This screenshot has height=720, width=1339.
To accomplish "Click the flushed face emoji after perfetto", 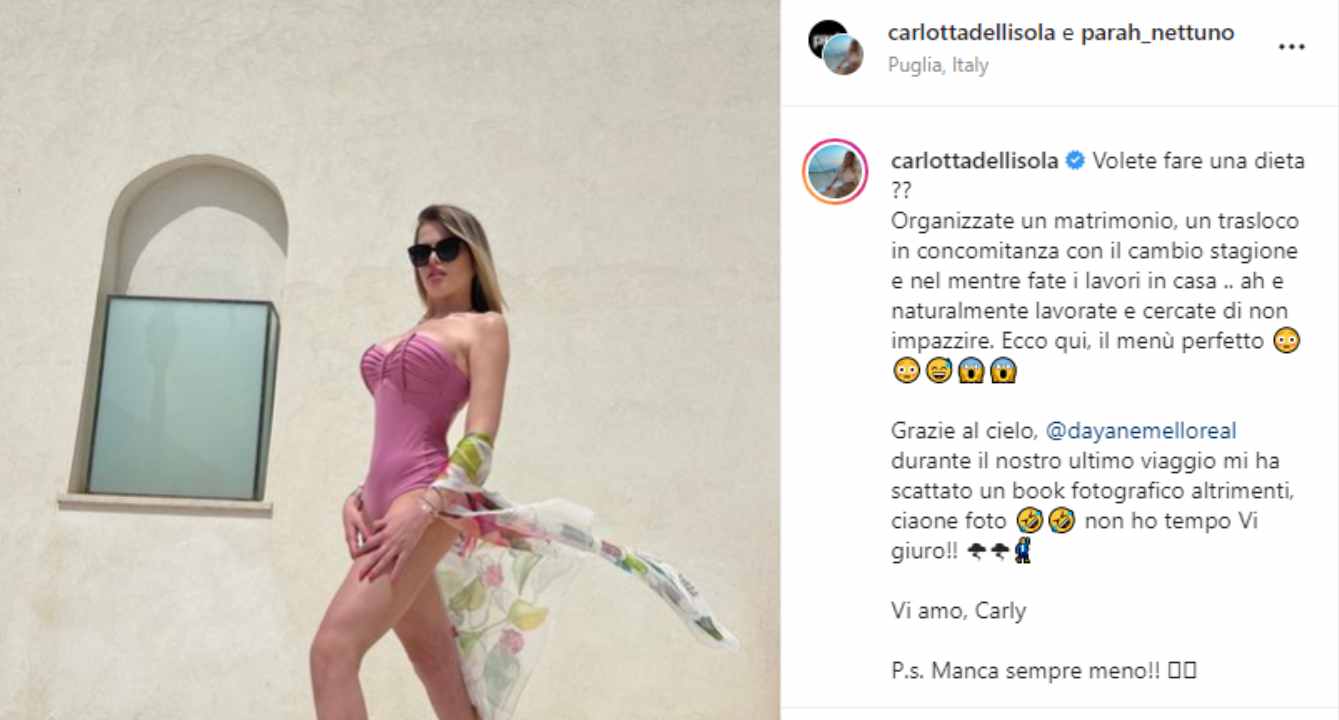I will point(1287,341).
